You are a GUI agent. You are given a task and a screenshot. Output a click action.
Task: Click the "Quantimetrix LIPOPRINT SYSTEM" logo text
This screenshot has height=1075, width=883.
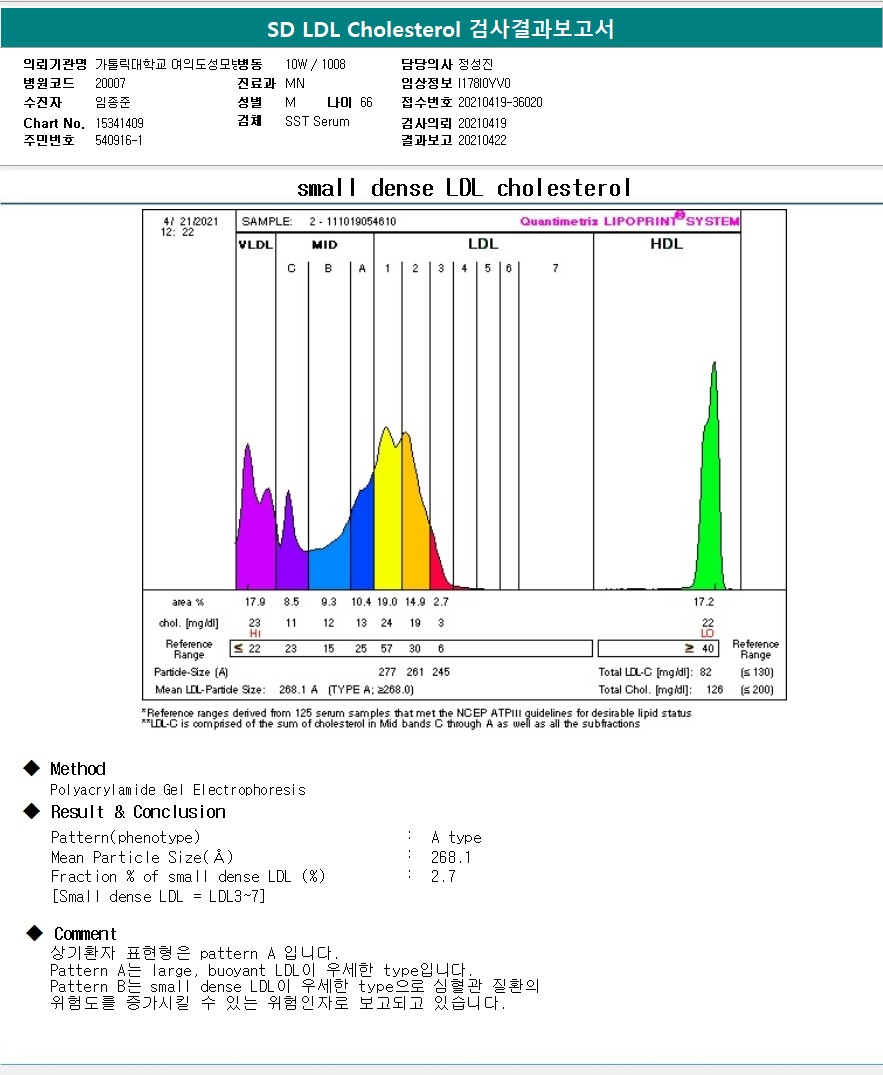pyautogui.click(x=629, y=221)
